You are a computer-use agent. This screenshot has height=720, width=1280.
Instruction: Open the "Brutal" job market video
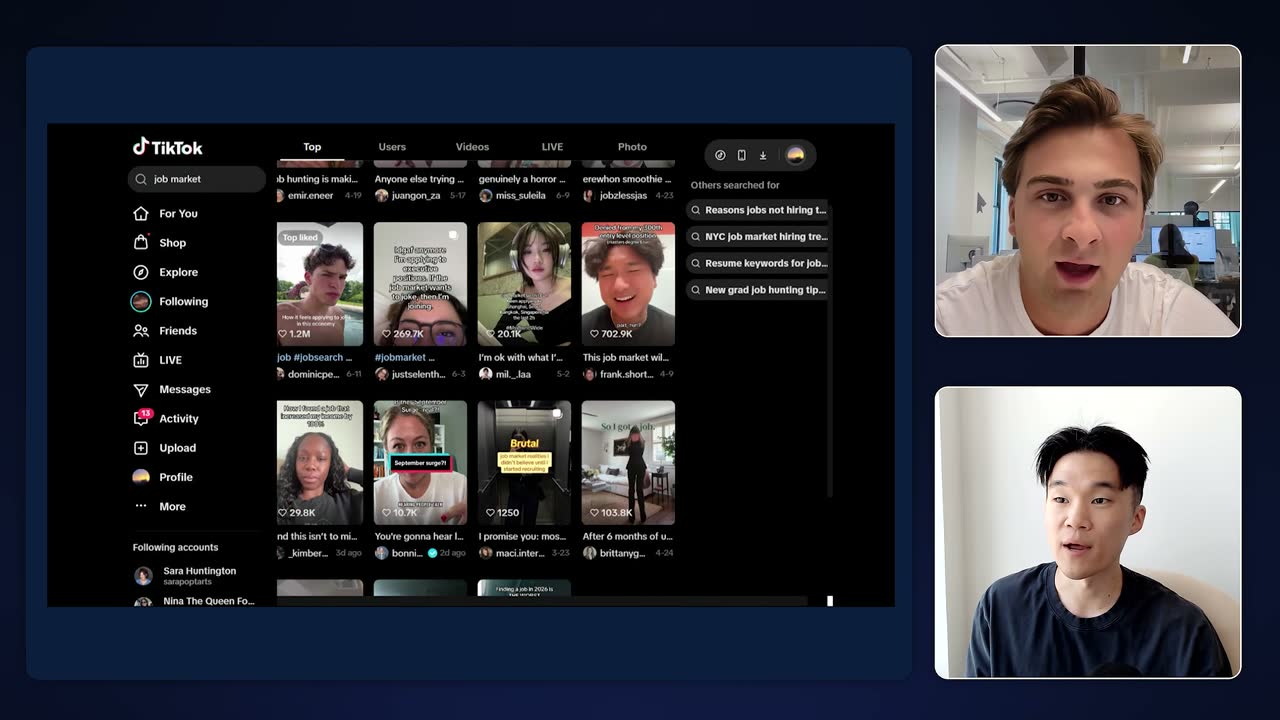(x=524, y=463)
